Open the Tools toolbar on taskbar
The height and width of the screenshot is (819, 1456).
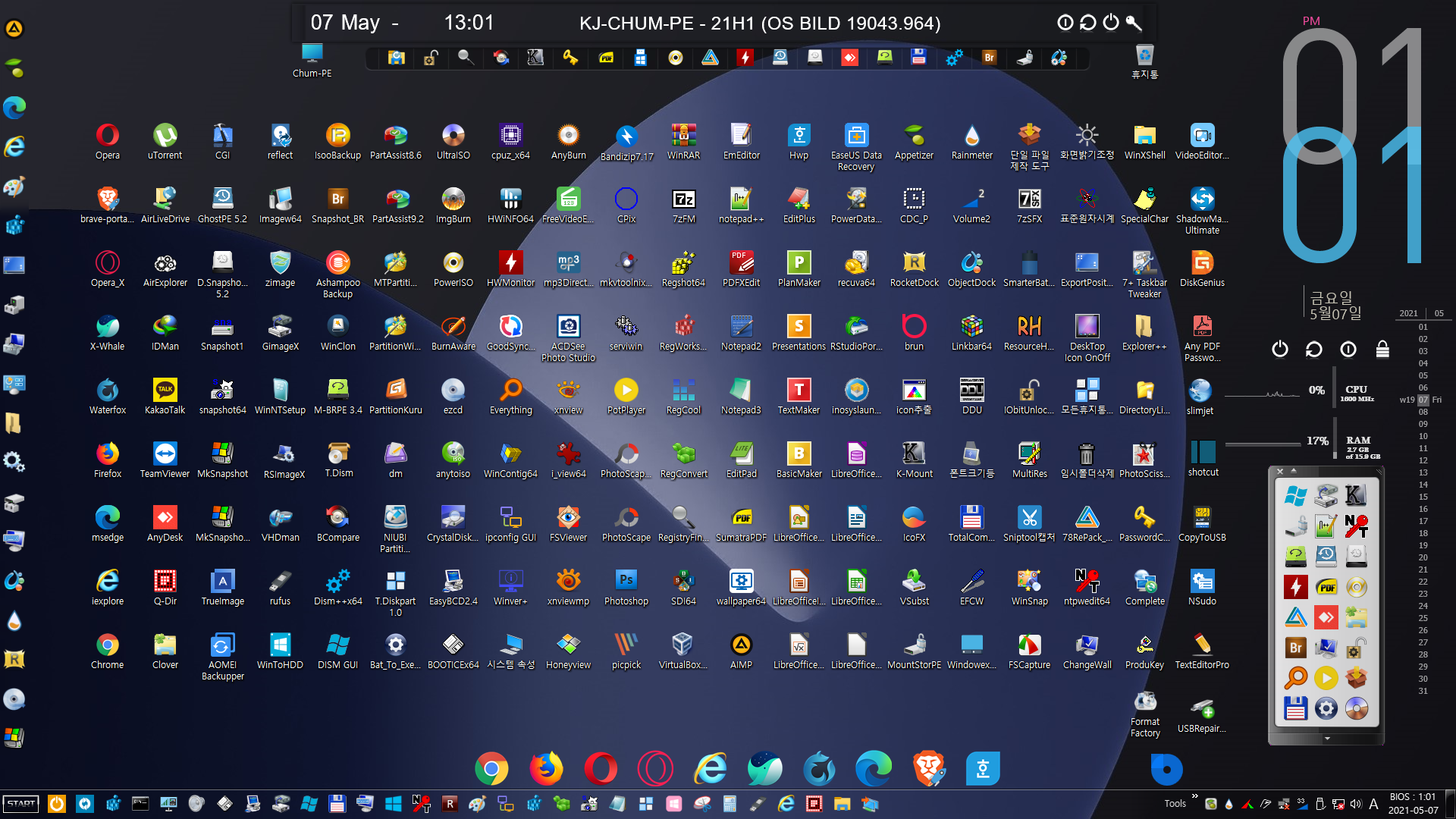click(x=1175, y=804)
